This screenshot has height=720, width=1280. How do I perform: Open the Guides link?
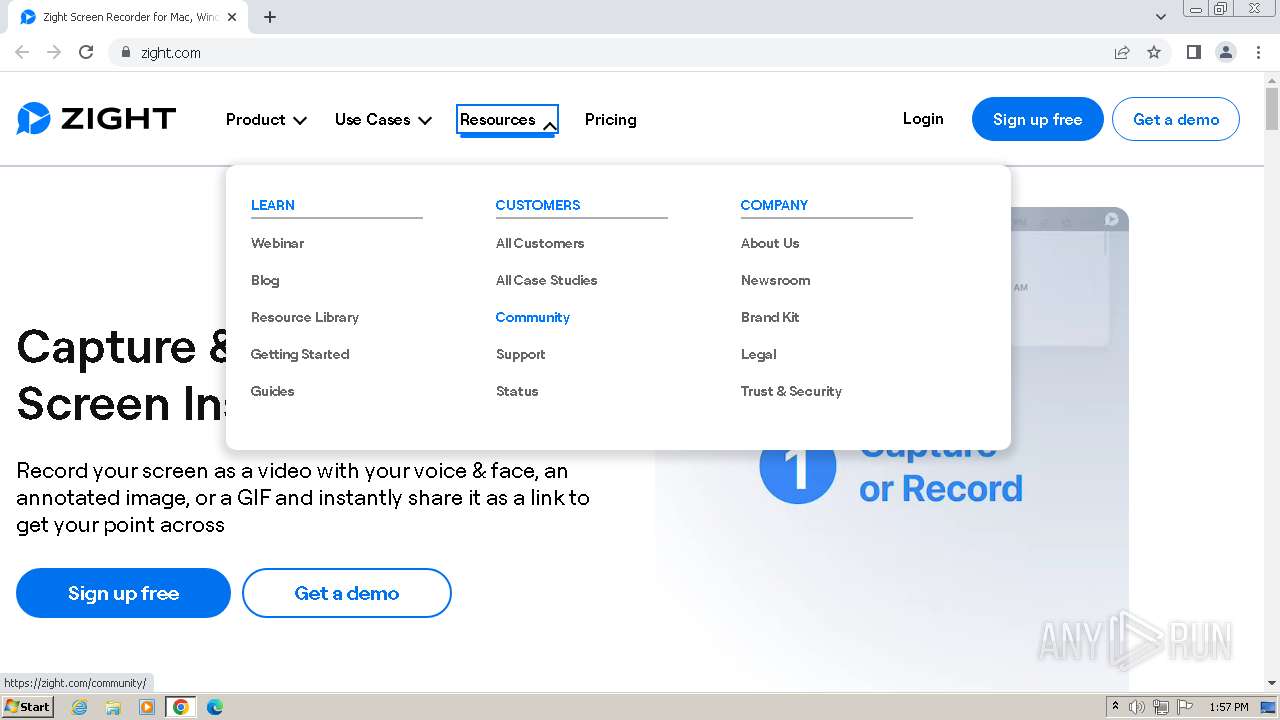272,391
